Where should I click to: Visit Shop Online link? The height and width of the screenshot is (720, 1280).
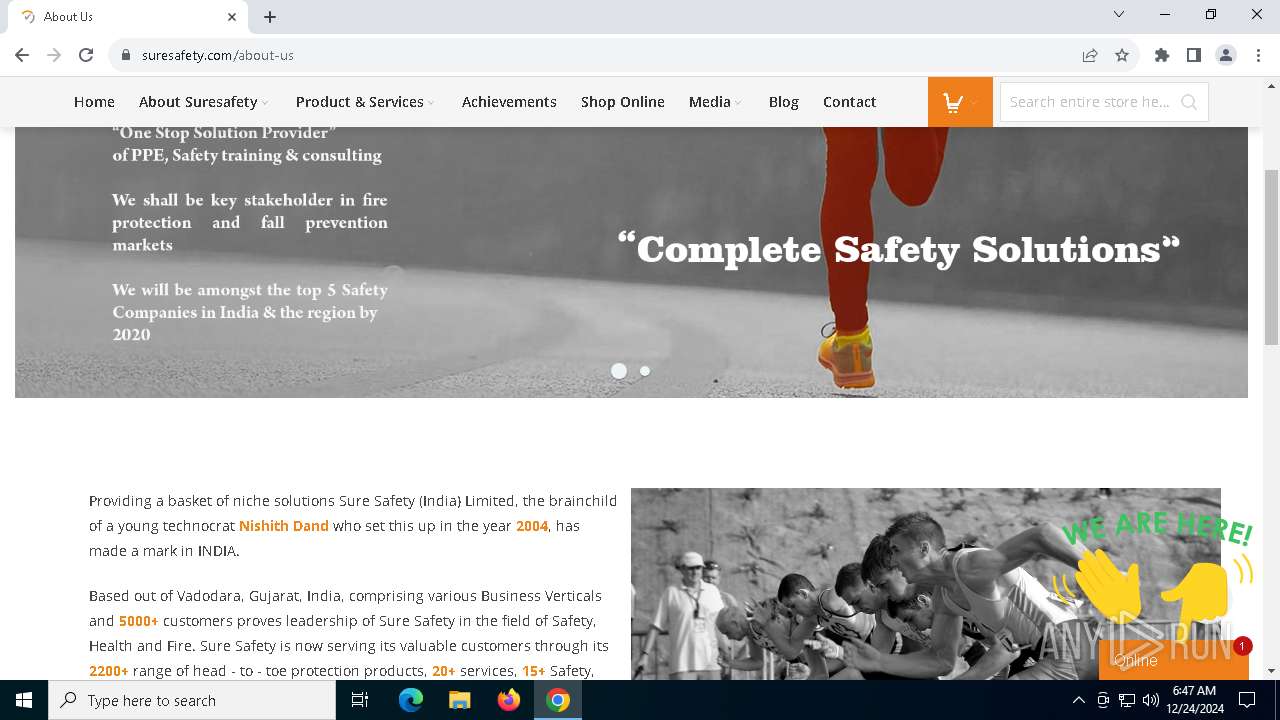tap(623, 102)
